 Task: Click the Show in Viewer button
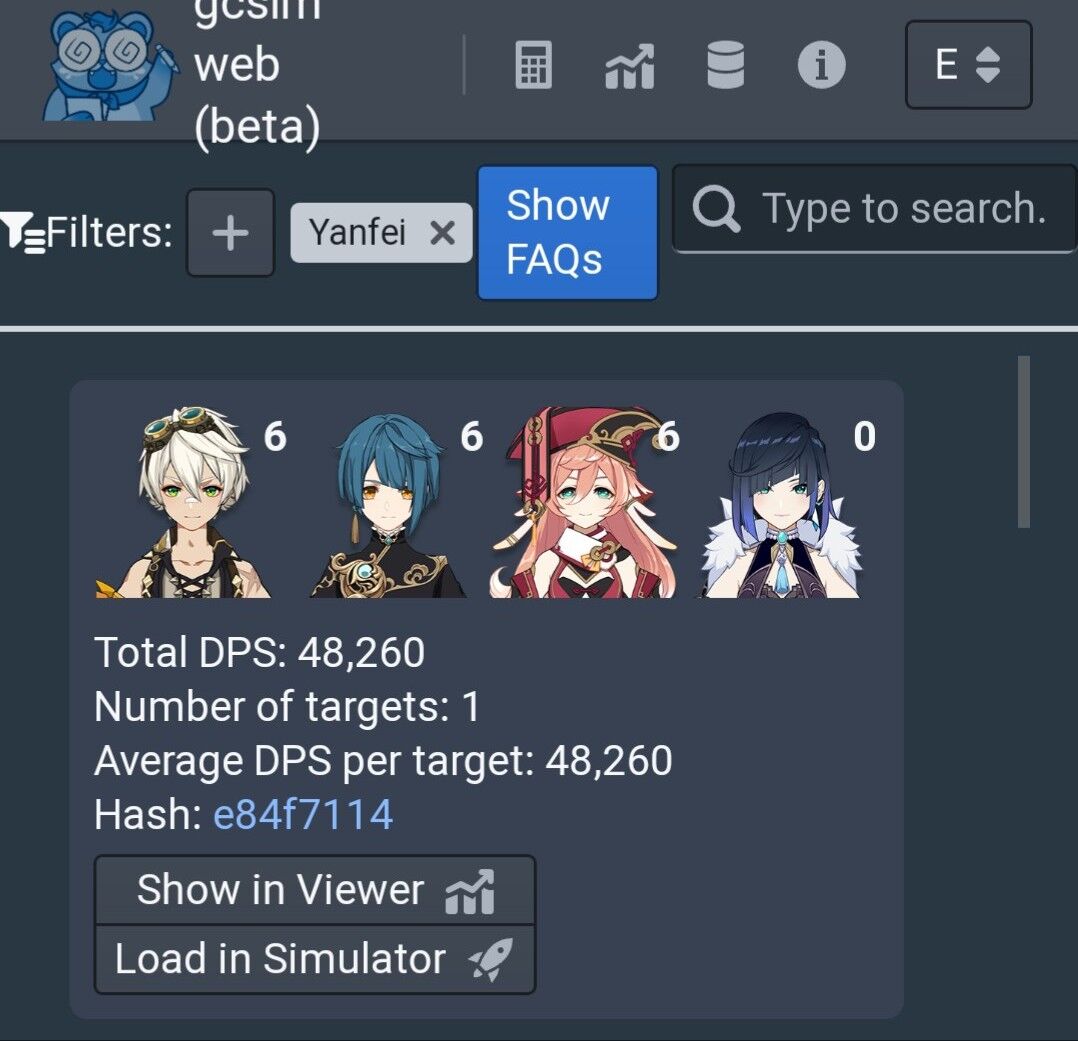click(315, 890)
